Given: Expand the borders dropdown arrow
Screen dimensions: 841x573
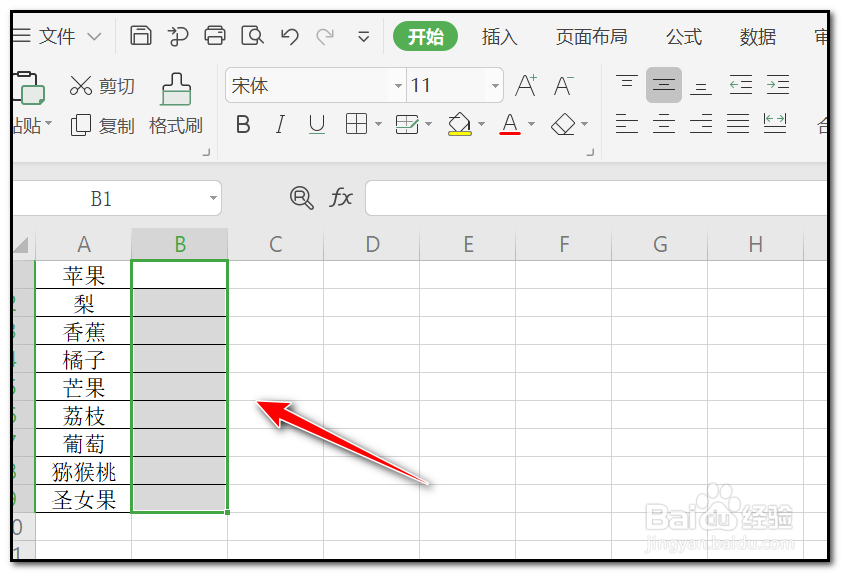Looking at the screenshot, I should coord(378,124).
